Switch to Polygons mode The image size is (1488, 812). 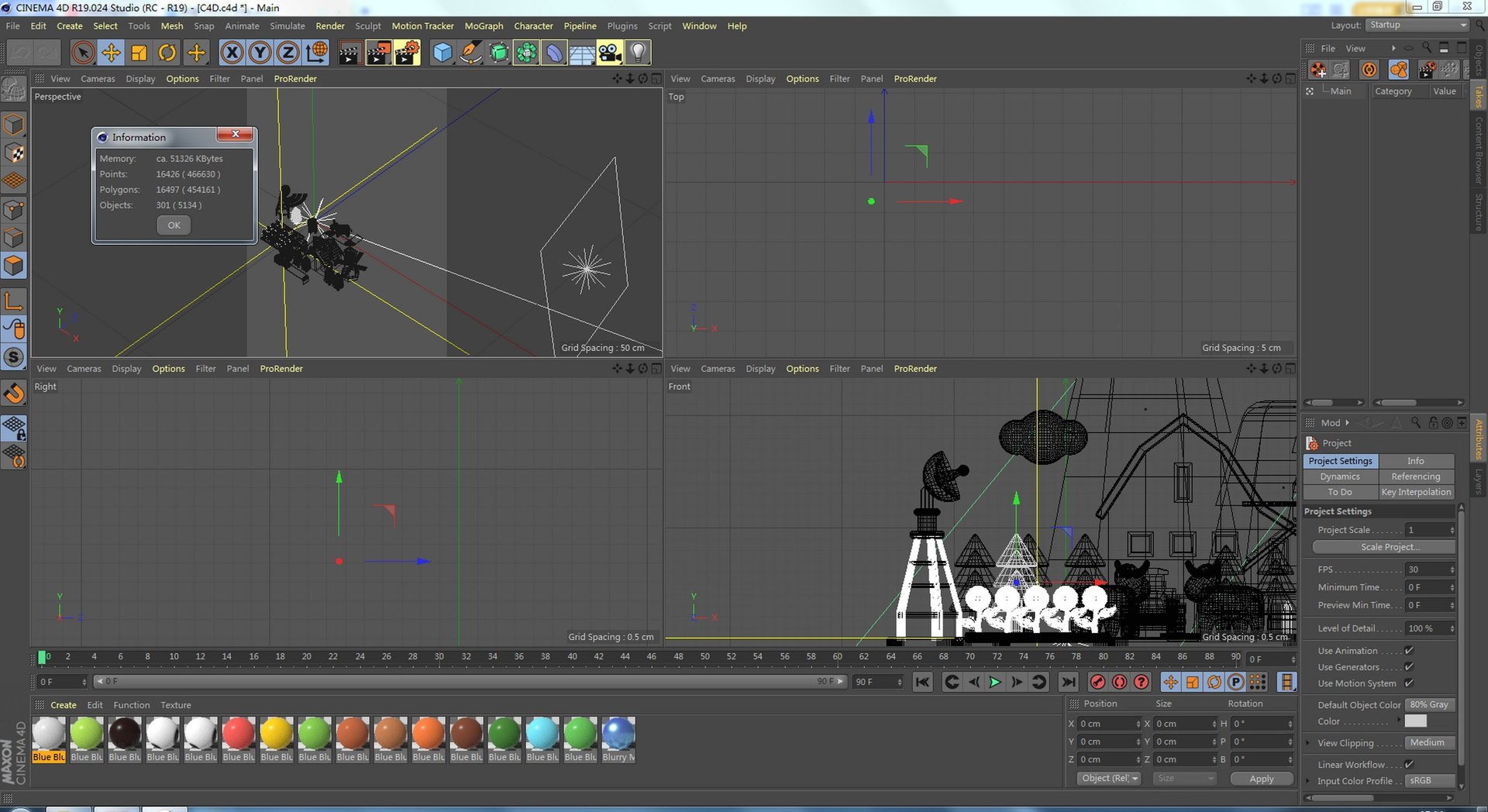(x=14, y=266)
